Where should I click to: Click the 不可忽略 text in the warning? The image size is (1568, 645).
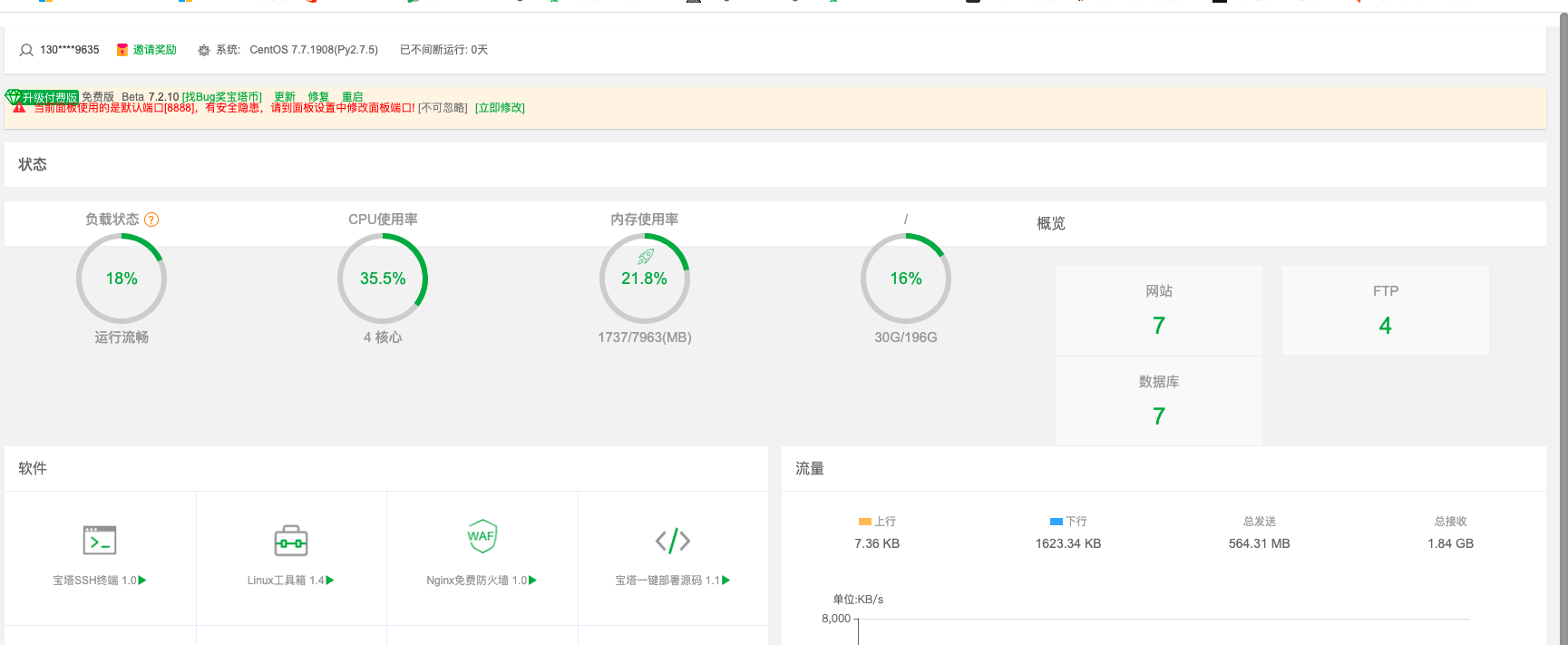pos(443,108)
